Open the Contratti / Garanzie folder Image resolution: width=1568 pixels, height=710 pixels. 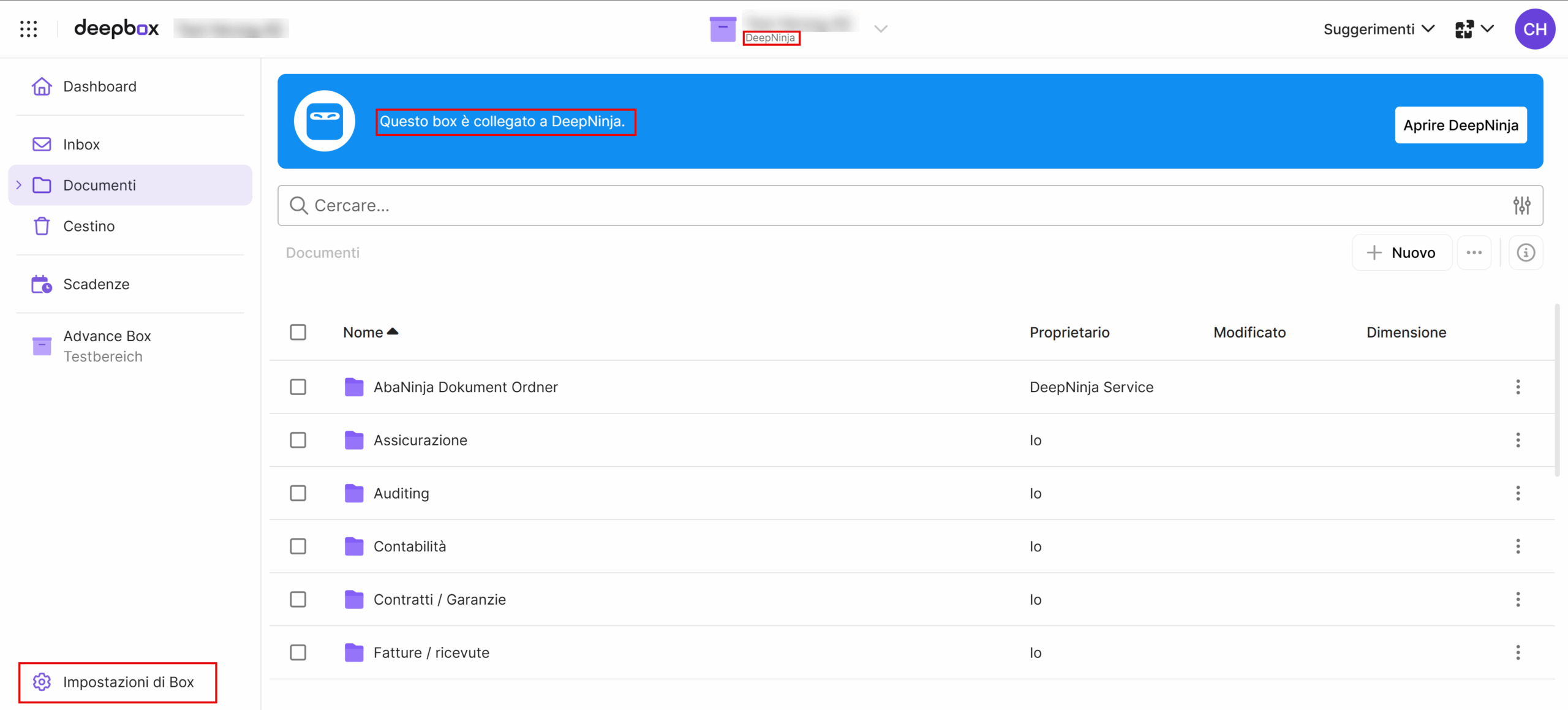tap(440, 599)
